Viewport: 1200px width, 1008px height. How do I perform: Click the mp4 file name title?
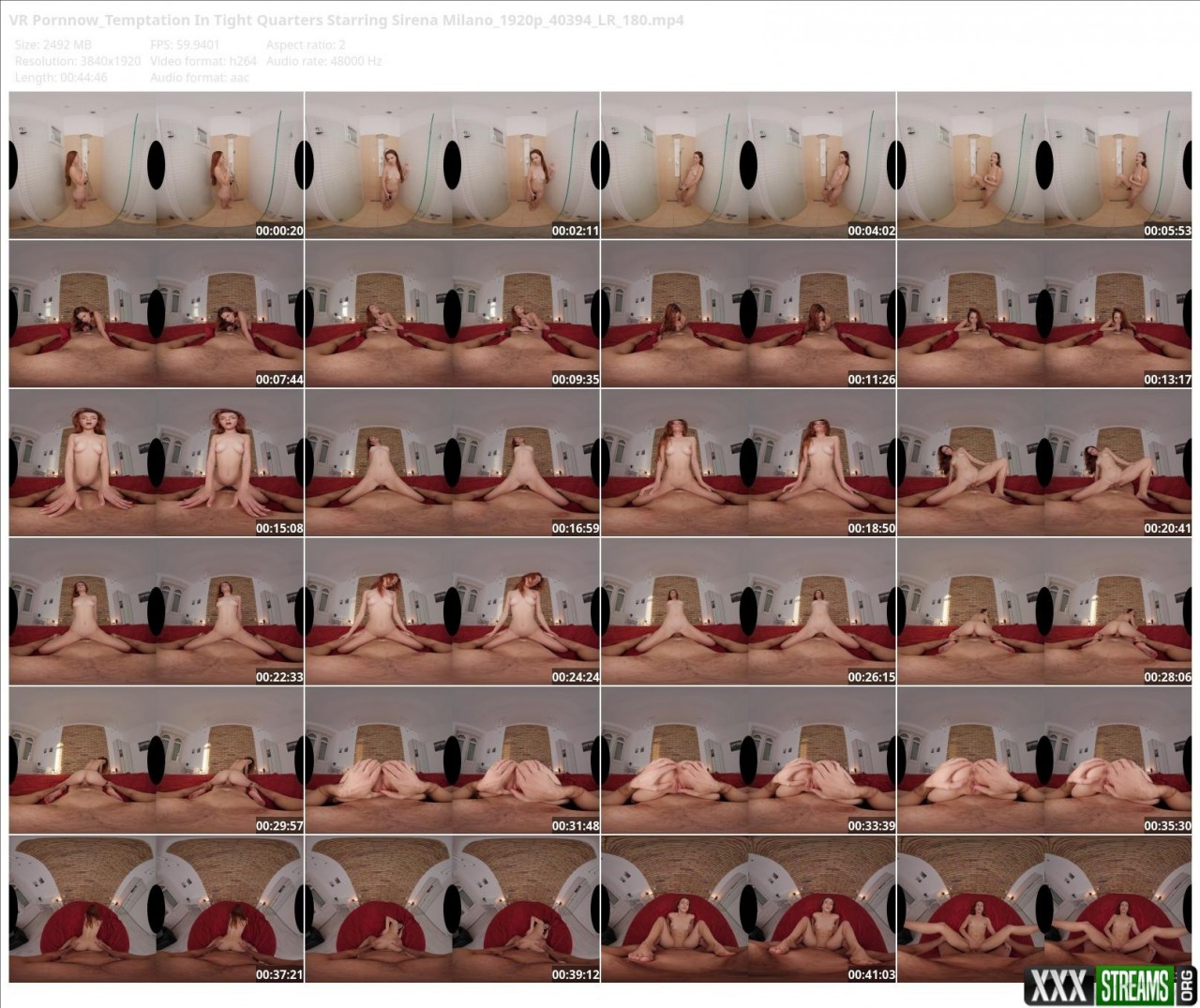(346, 20)
